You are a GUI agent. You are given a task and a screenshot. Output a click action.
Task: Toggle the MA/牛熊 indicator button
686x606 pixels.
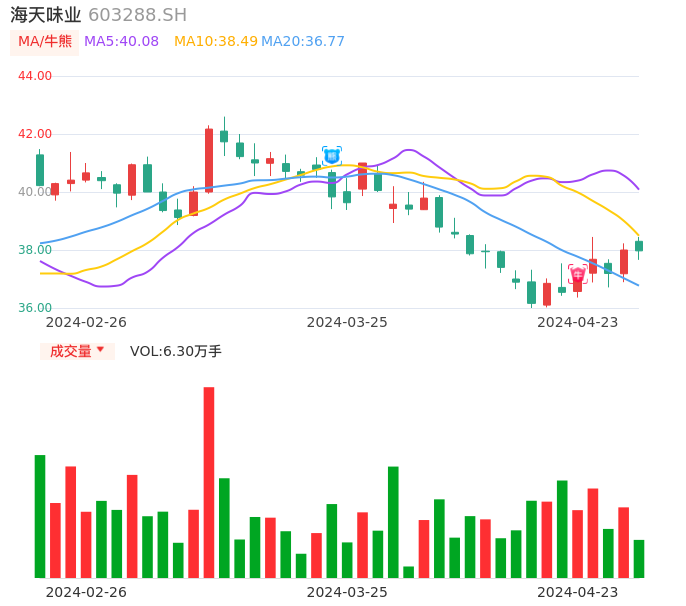(44, 41)
